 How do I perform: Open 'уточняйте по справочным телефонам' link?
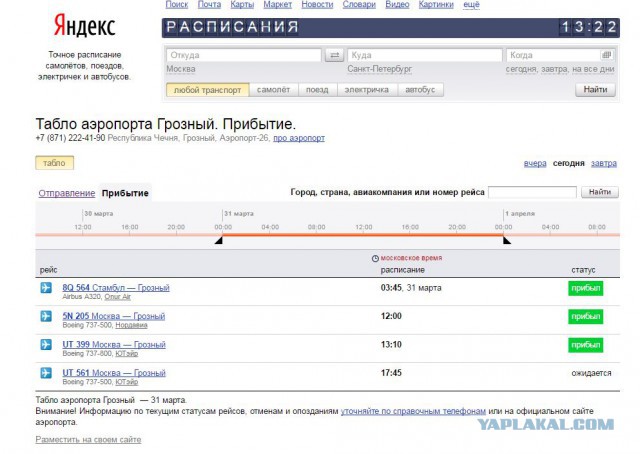413,411
